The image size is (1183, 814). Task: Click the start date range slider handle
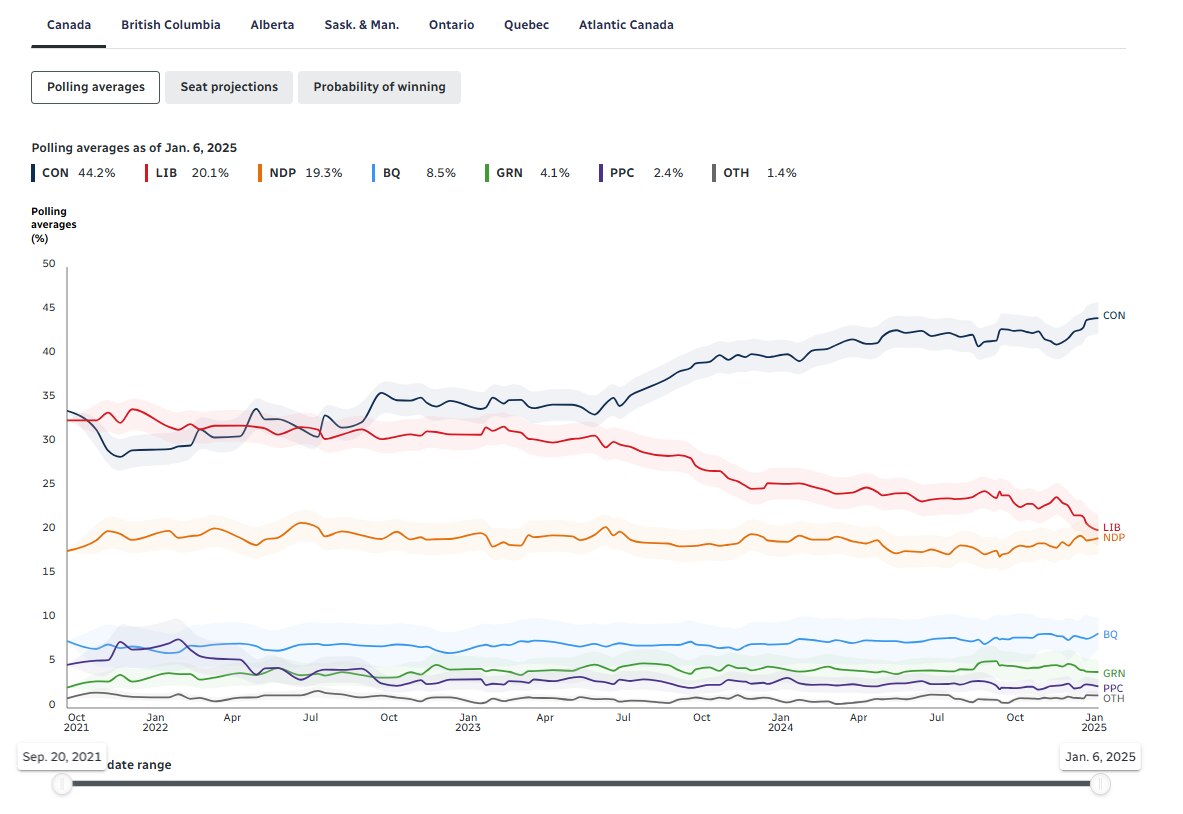pos(62,784)
